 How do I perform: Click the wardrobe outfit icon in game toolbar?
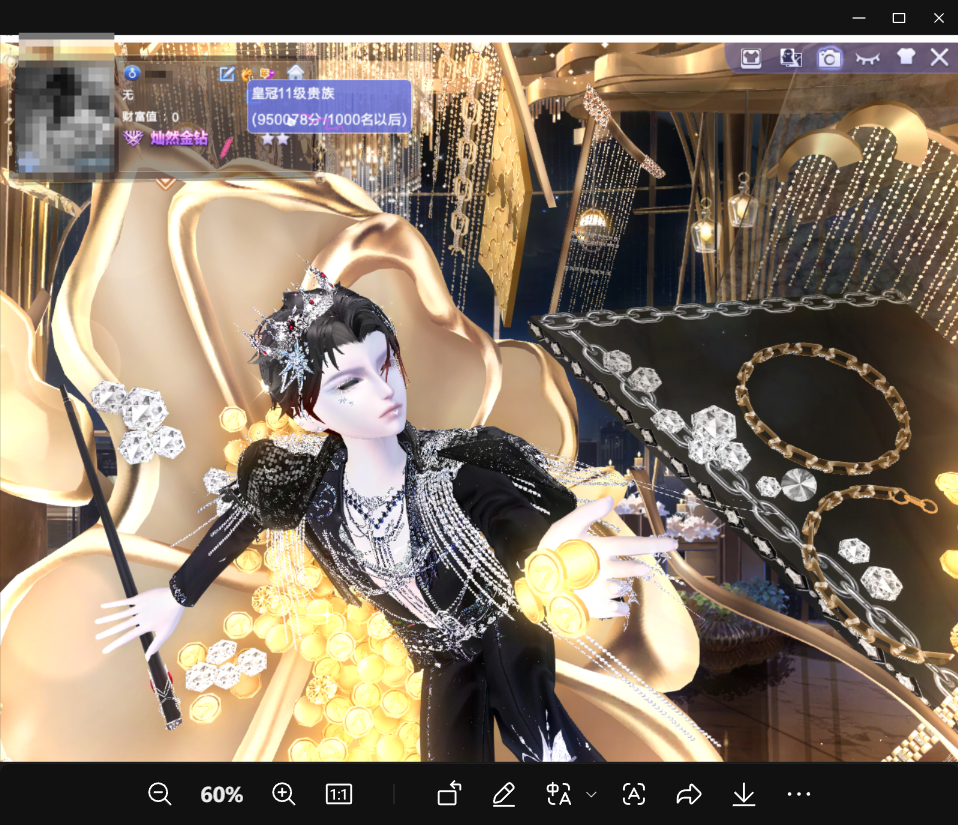[751, 58]
